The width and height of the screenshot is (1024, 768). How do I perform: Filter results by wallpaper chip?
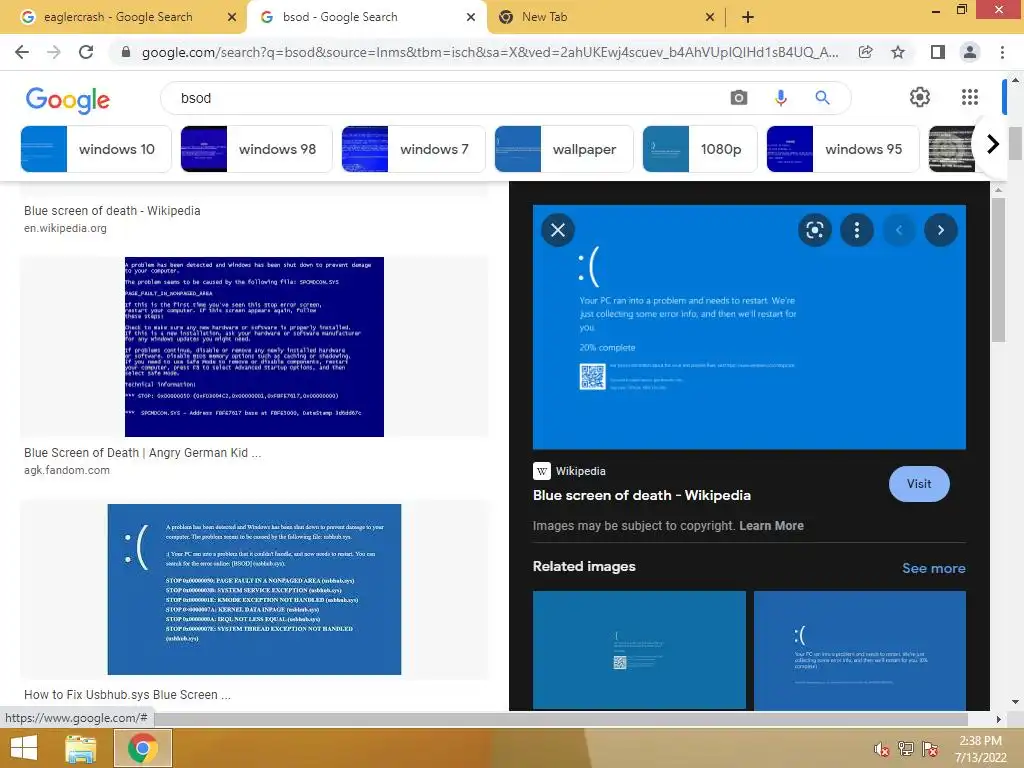[x=564, y=149]
